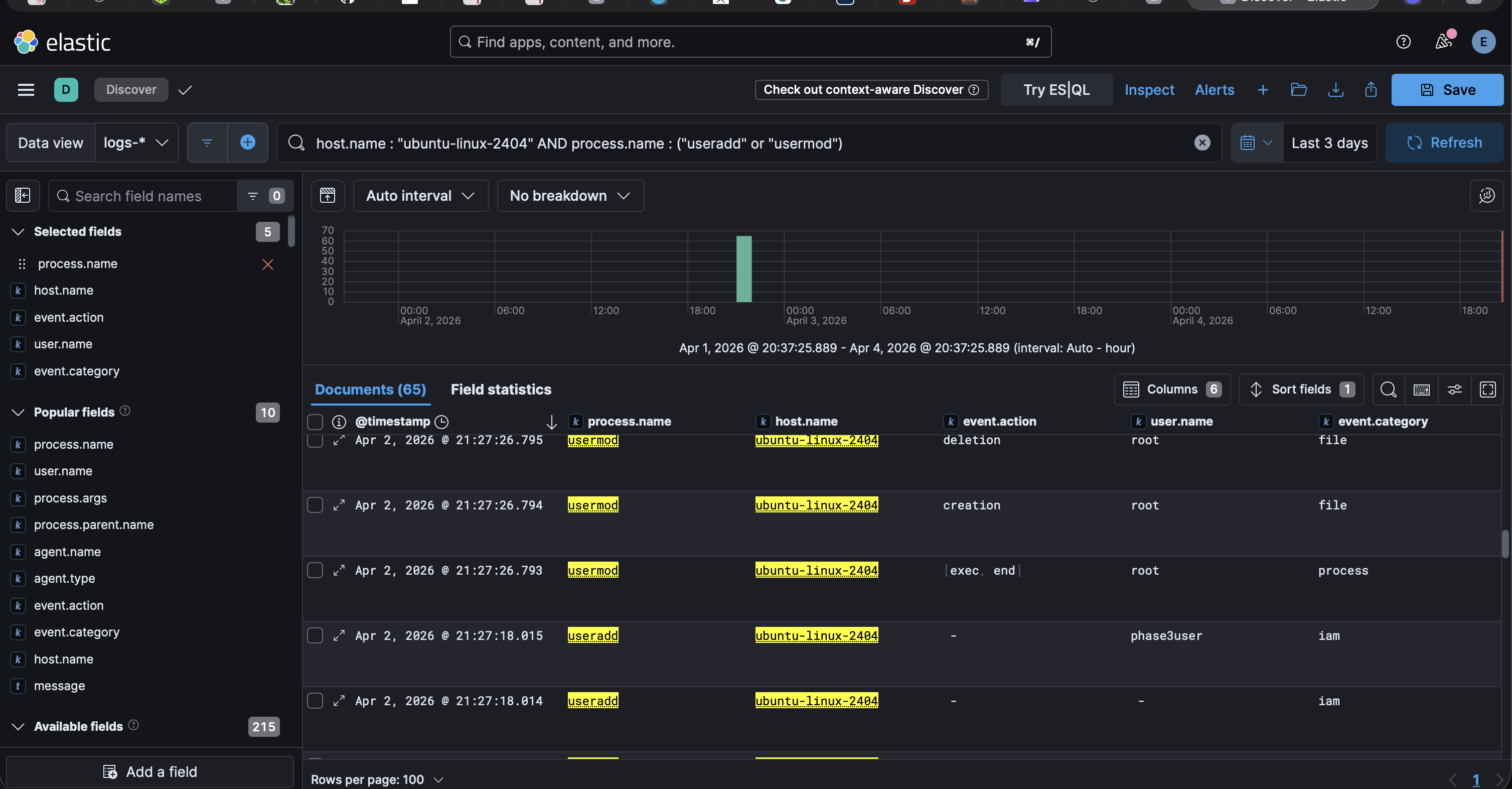
Task: Open the newsfeed celebration icon
Action: [1444, 42]
